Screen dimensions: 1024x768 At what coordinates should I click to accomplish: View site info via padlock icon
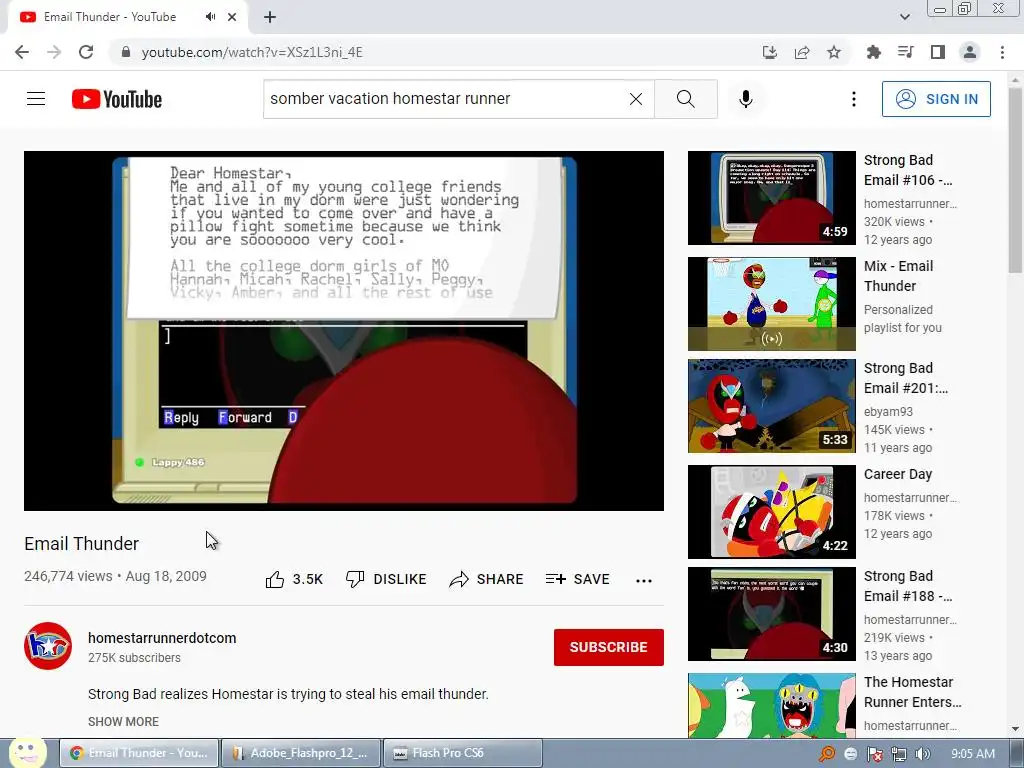[126, 52]
